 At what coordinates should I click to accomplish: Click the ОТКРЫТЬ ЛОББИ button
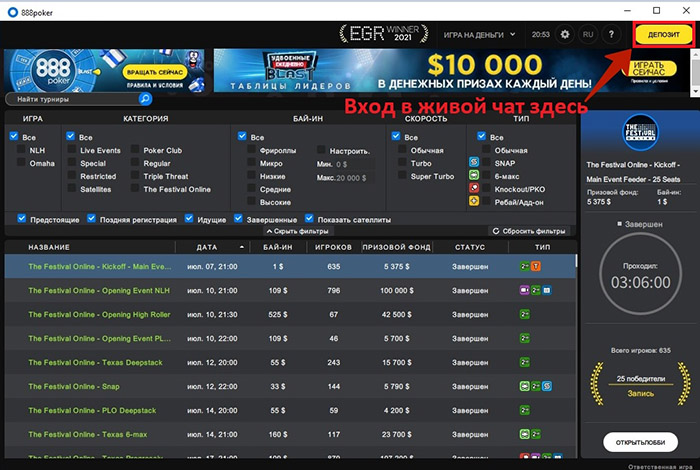[641, 442]
